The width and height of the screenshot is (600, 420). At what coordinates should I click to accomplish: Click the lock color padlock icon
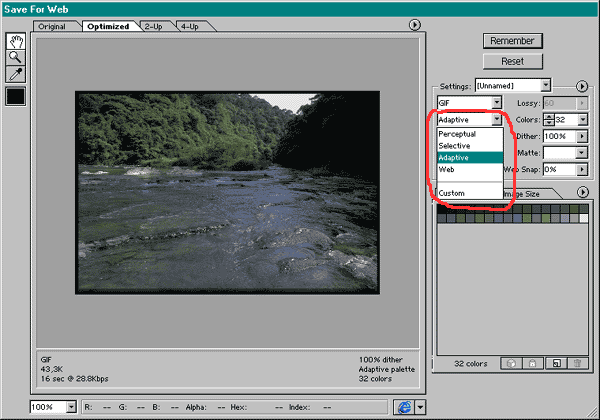pos(532,363)
